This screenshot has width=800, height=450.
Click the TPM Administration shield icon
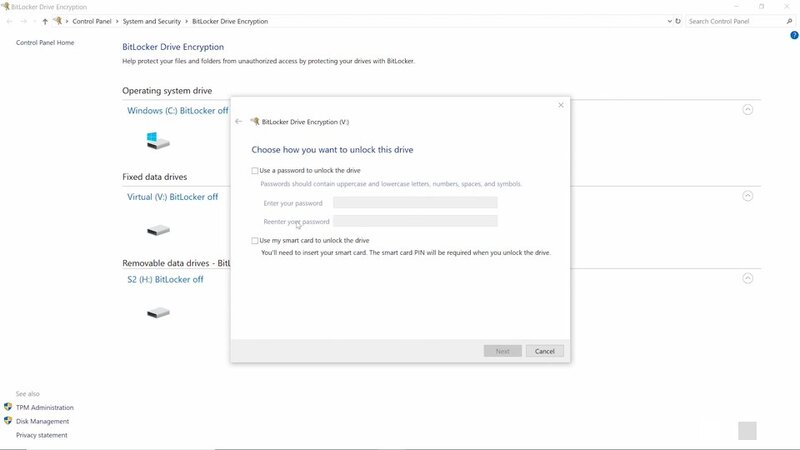(8, 407)
